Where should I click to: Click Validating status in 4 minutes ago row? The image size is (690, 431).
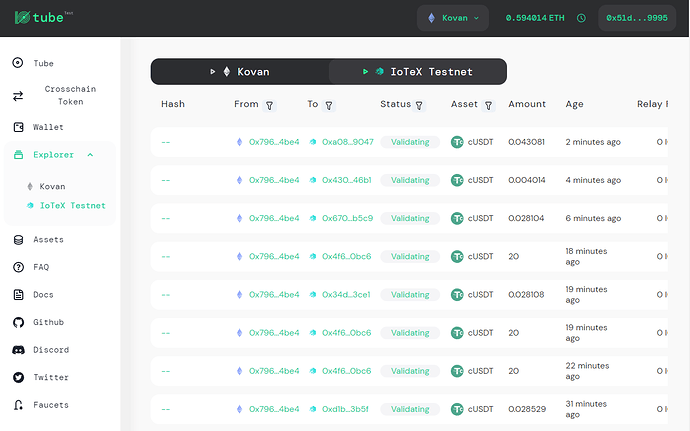(x=410, y=181)
